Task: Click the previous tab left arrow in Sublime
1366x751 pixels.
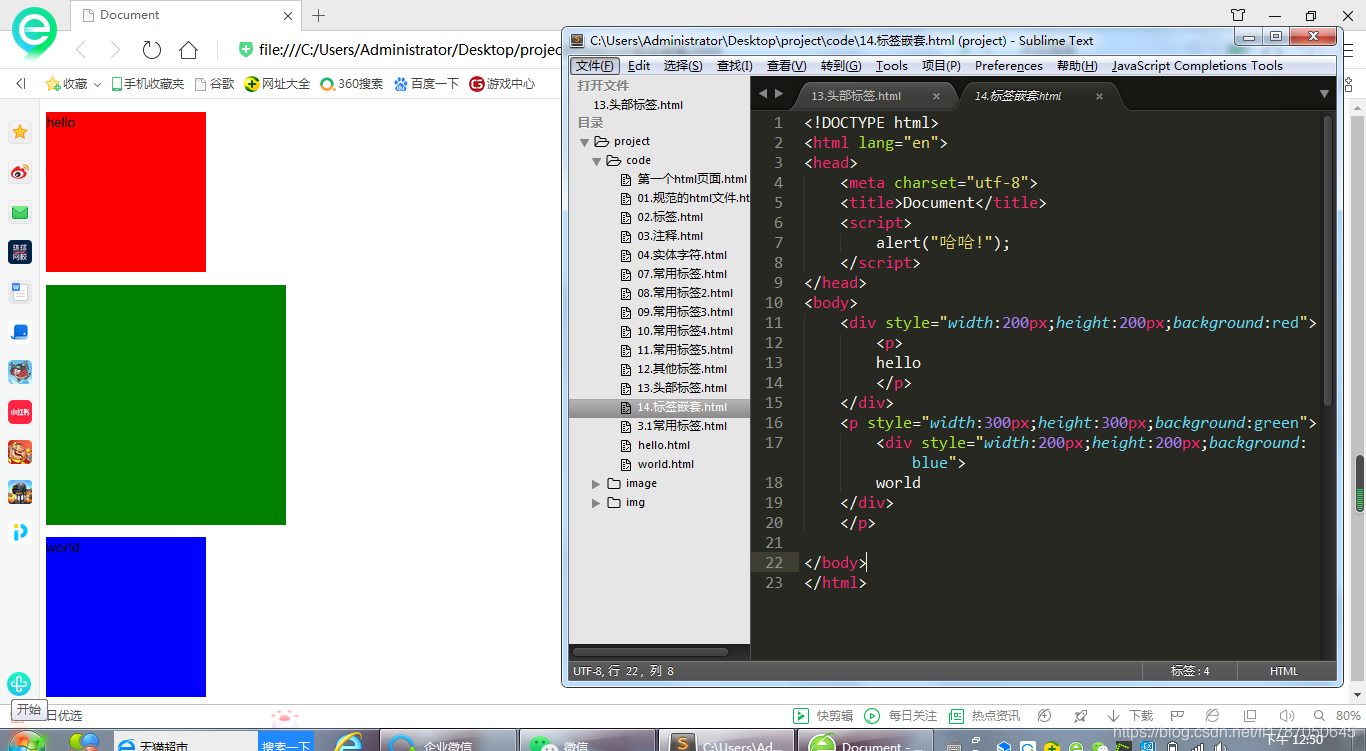Action: [762, 94]
